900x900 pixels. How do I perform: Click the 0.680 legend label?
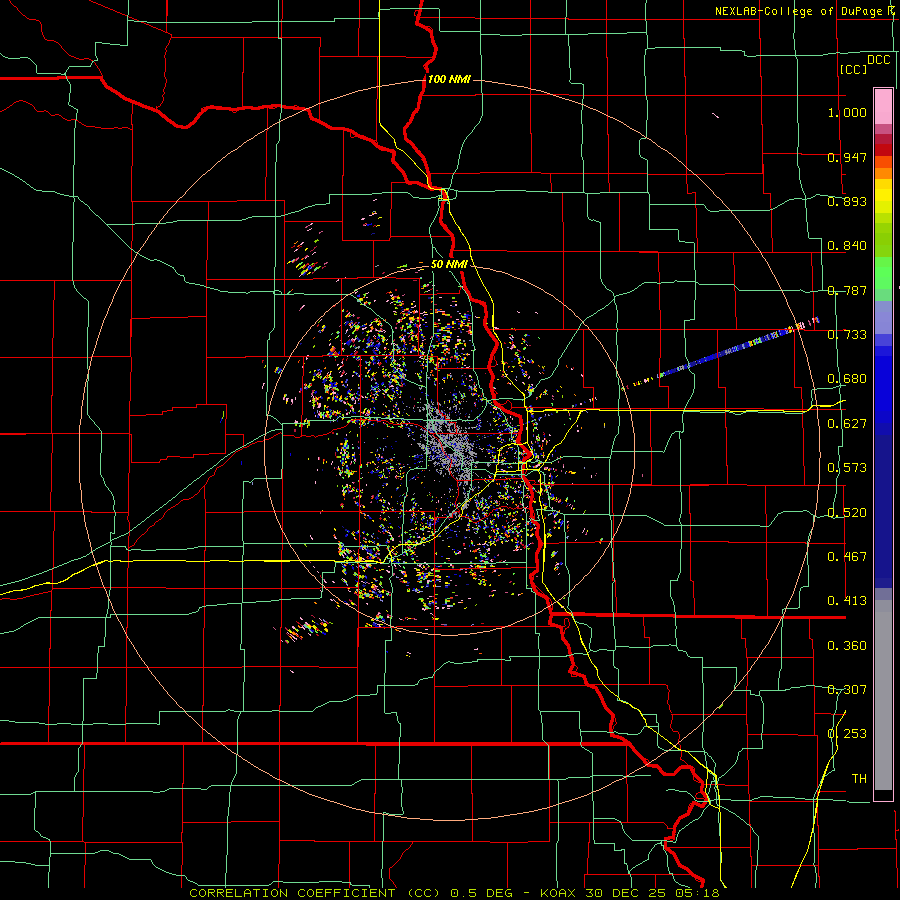coord(847,378)
